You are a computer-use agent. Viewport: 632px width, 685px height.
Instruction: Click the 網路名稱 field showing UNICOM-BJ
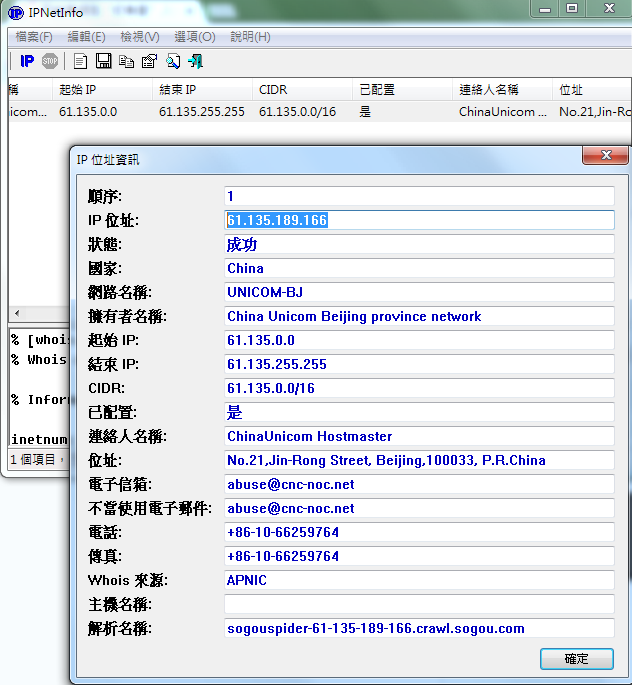click(419, 292)
